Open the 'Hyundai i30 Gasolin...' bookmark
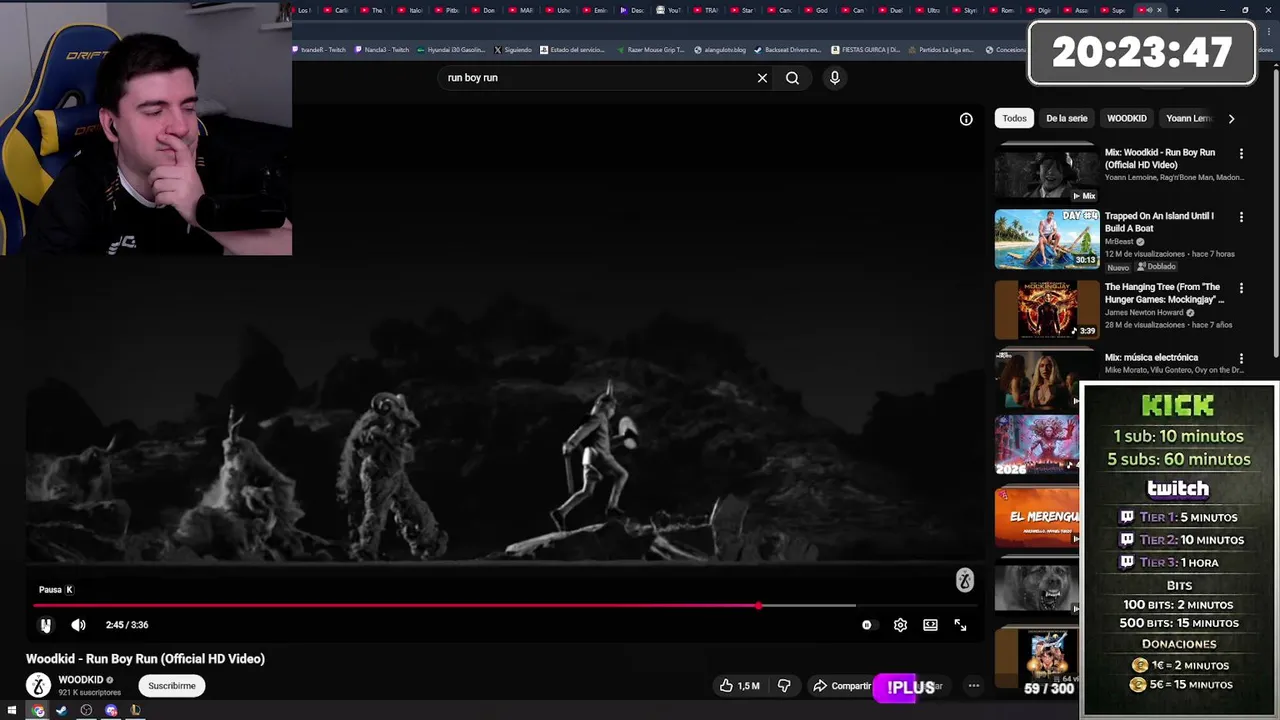Image resolution: width=1280 pixels, height=720 pixels. (451, 49)
